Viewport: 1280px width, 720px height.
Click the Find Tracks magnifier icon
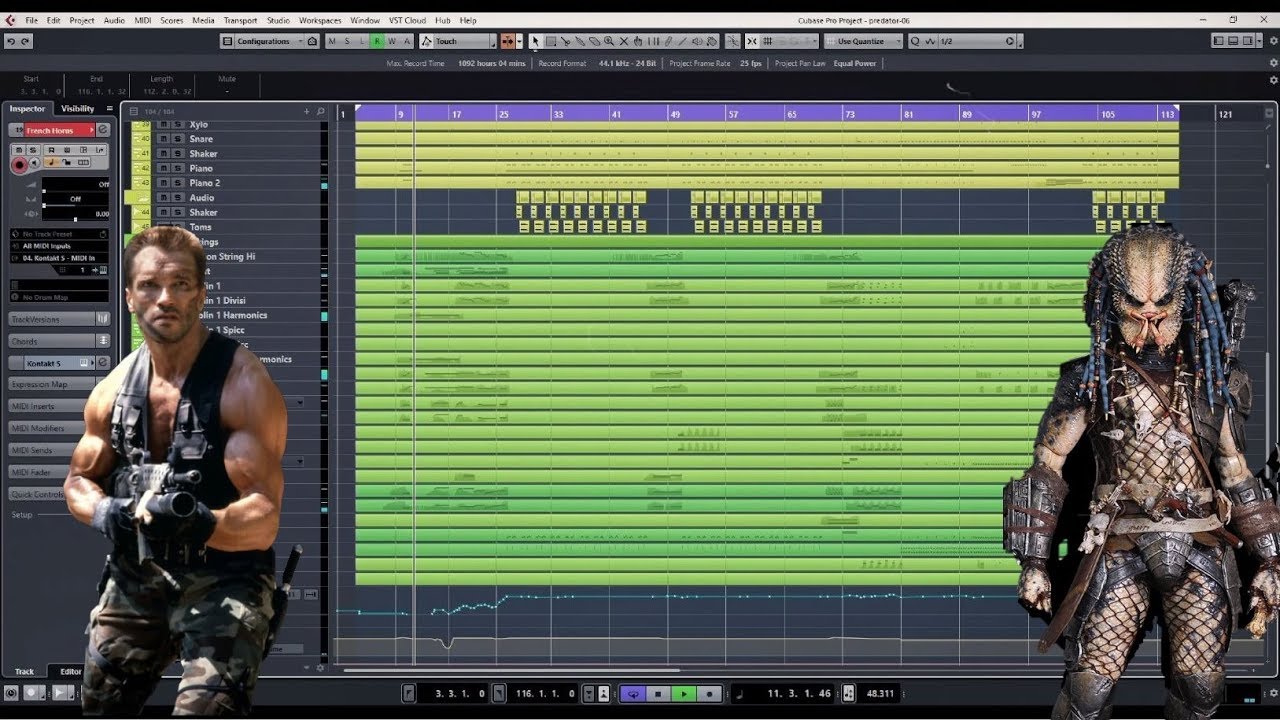click(320, 111)
